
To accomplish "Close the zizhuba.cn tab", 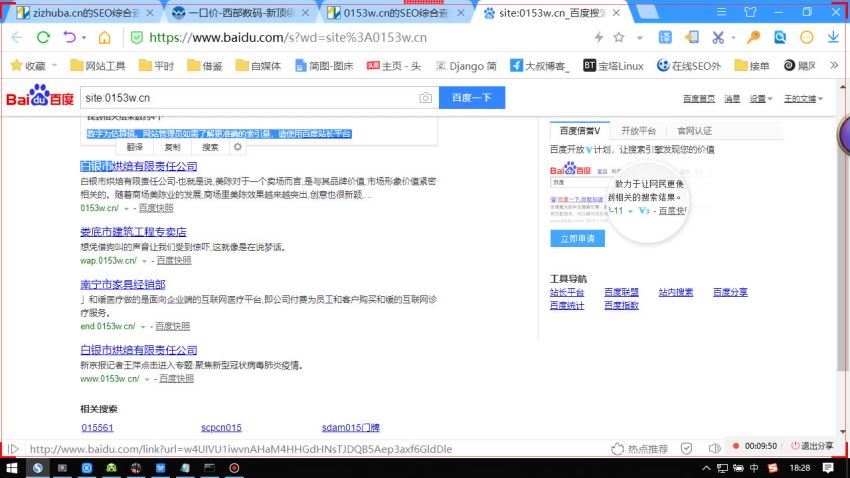I will [150, 12].
